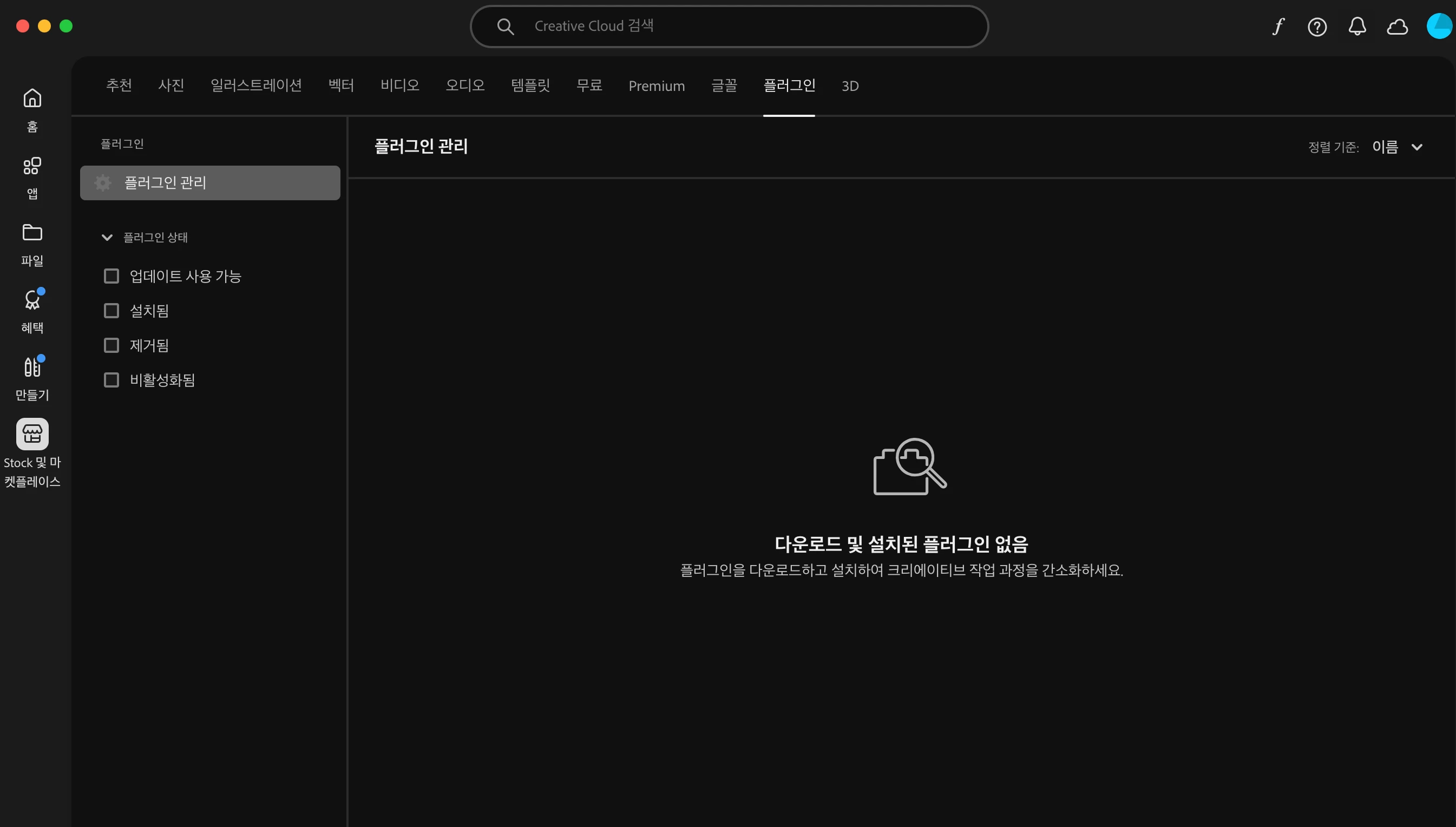
Task: Click the Stock and Marketplace storefront icon
Action: (32, 434)
